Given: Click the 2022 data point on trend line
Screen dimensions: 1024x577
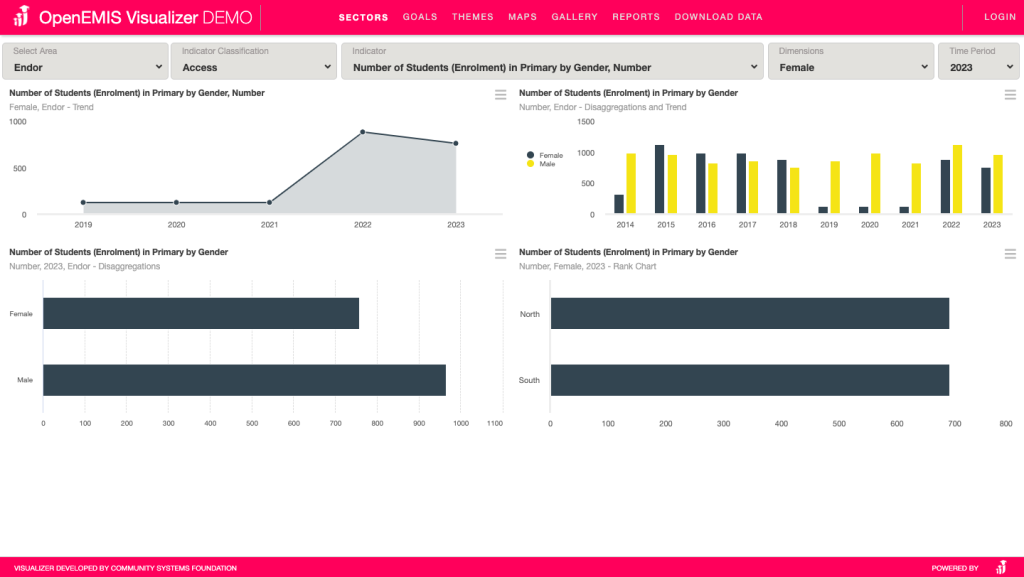Looking at the screenshot, I should 362,132.
